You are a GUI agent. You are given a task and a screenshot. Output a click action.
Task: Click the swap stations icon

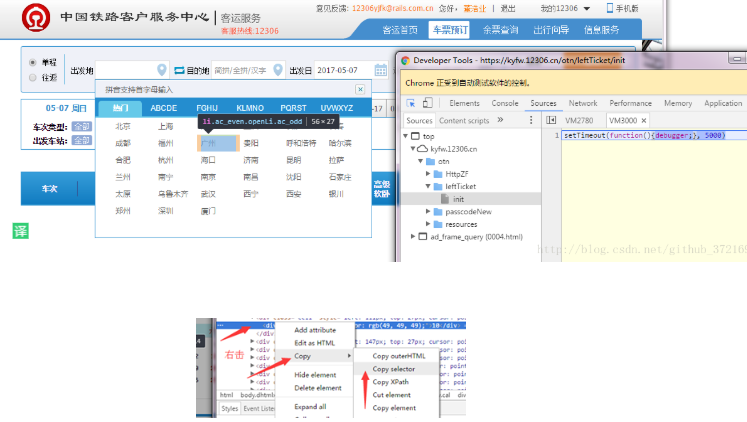(x=179, y=70)
